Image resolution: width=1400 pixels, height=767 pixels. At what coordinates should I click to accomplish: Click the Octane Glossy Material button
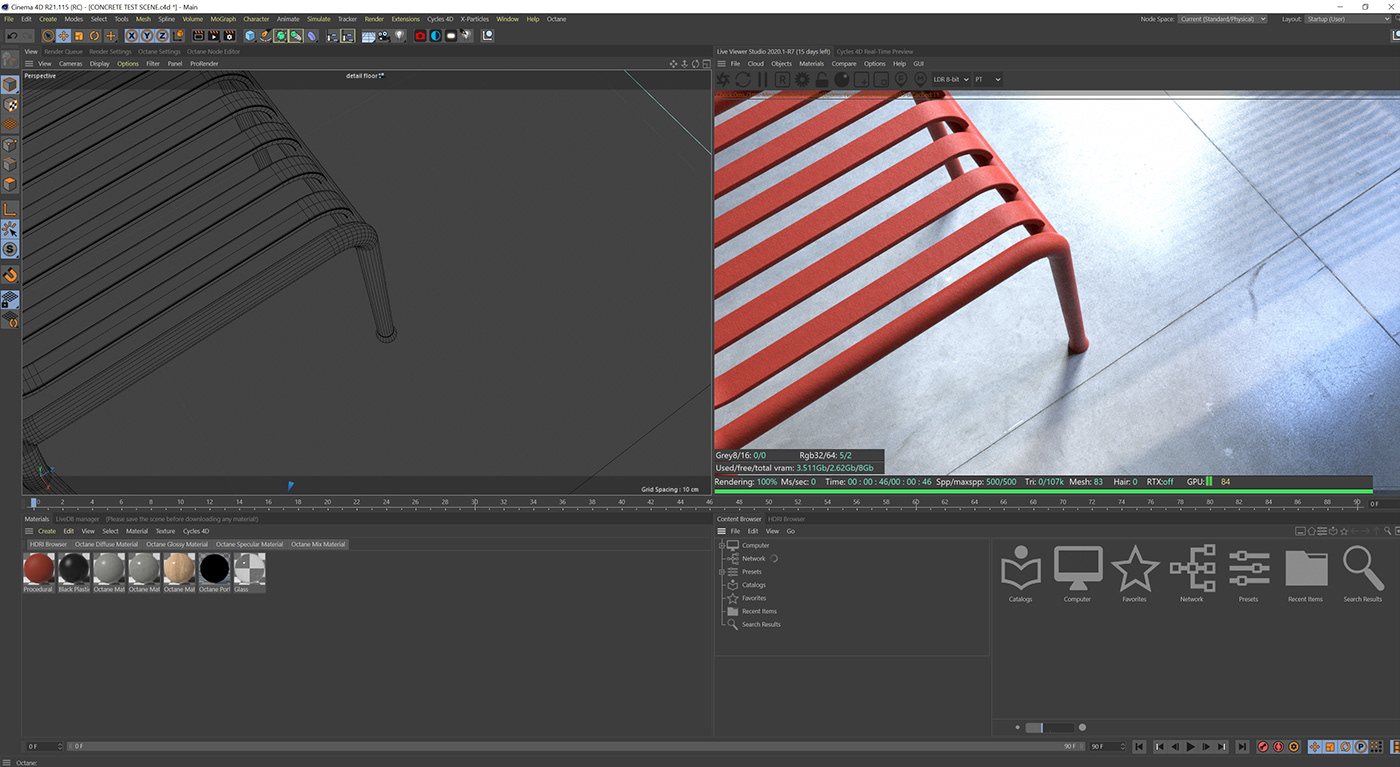[177, 545]
